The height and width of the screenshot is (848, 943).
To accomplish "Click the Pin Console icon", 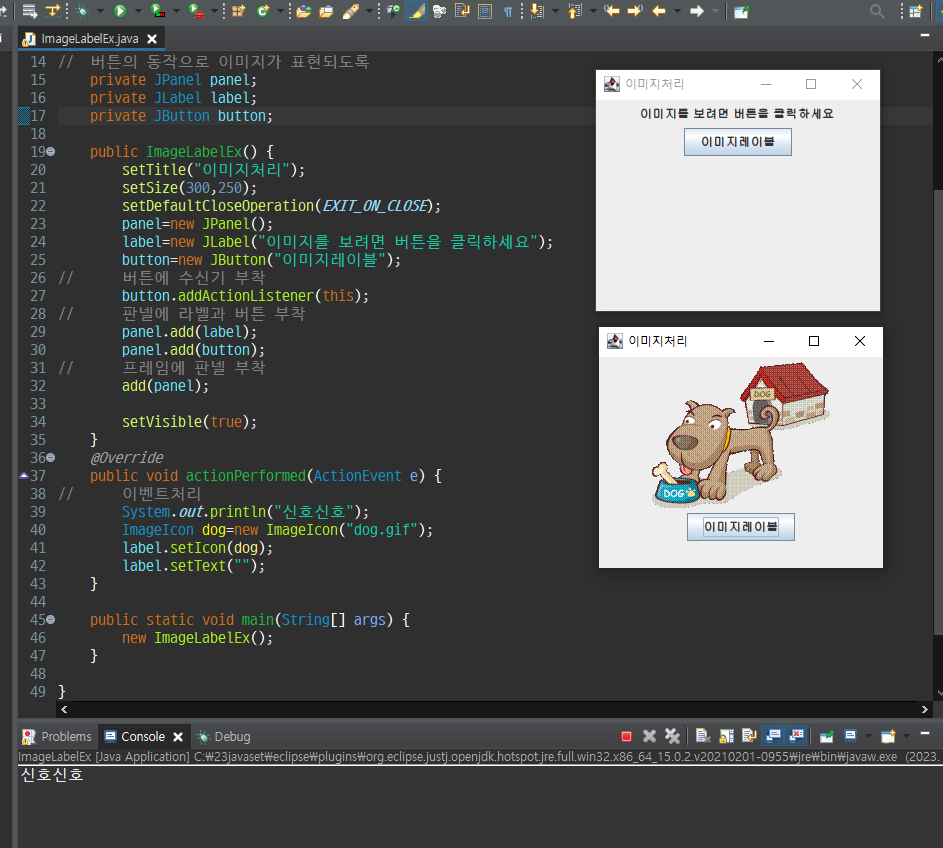I will point(827,736).
